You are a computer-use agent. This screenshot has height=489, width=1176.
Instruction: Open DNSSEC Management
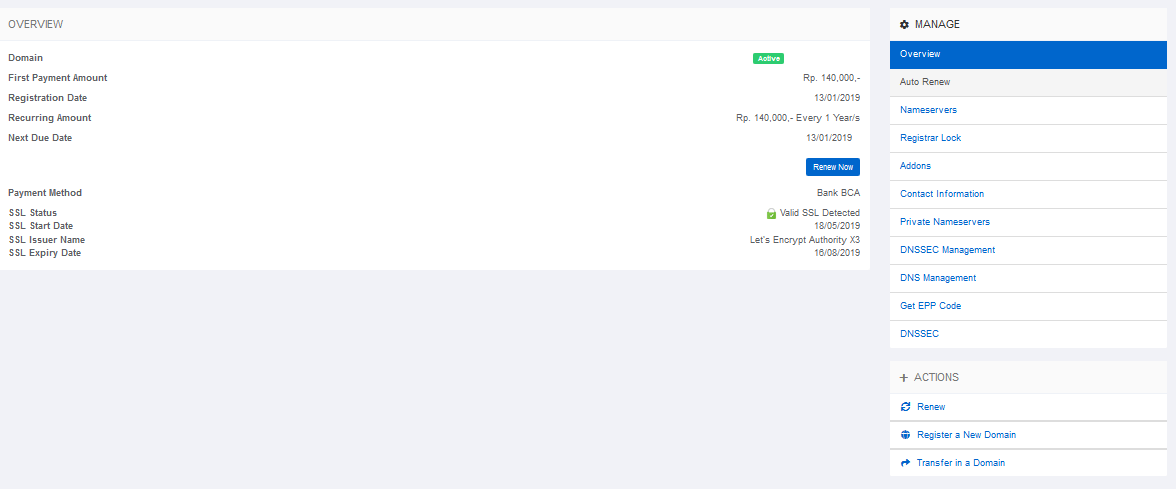(1028, 250)
